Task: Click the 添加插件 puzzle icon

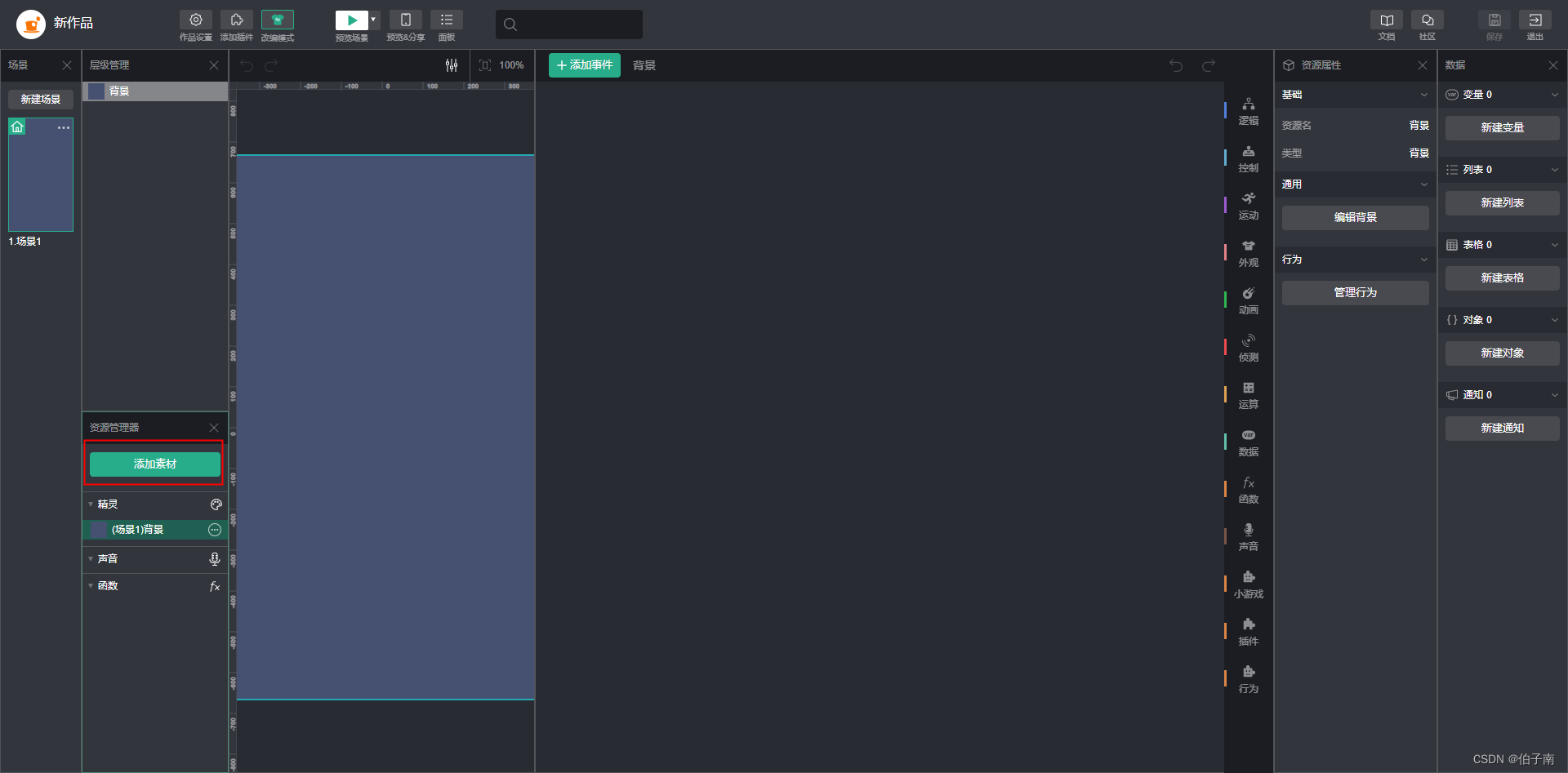Action: point(237,20)
